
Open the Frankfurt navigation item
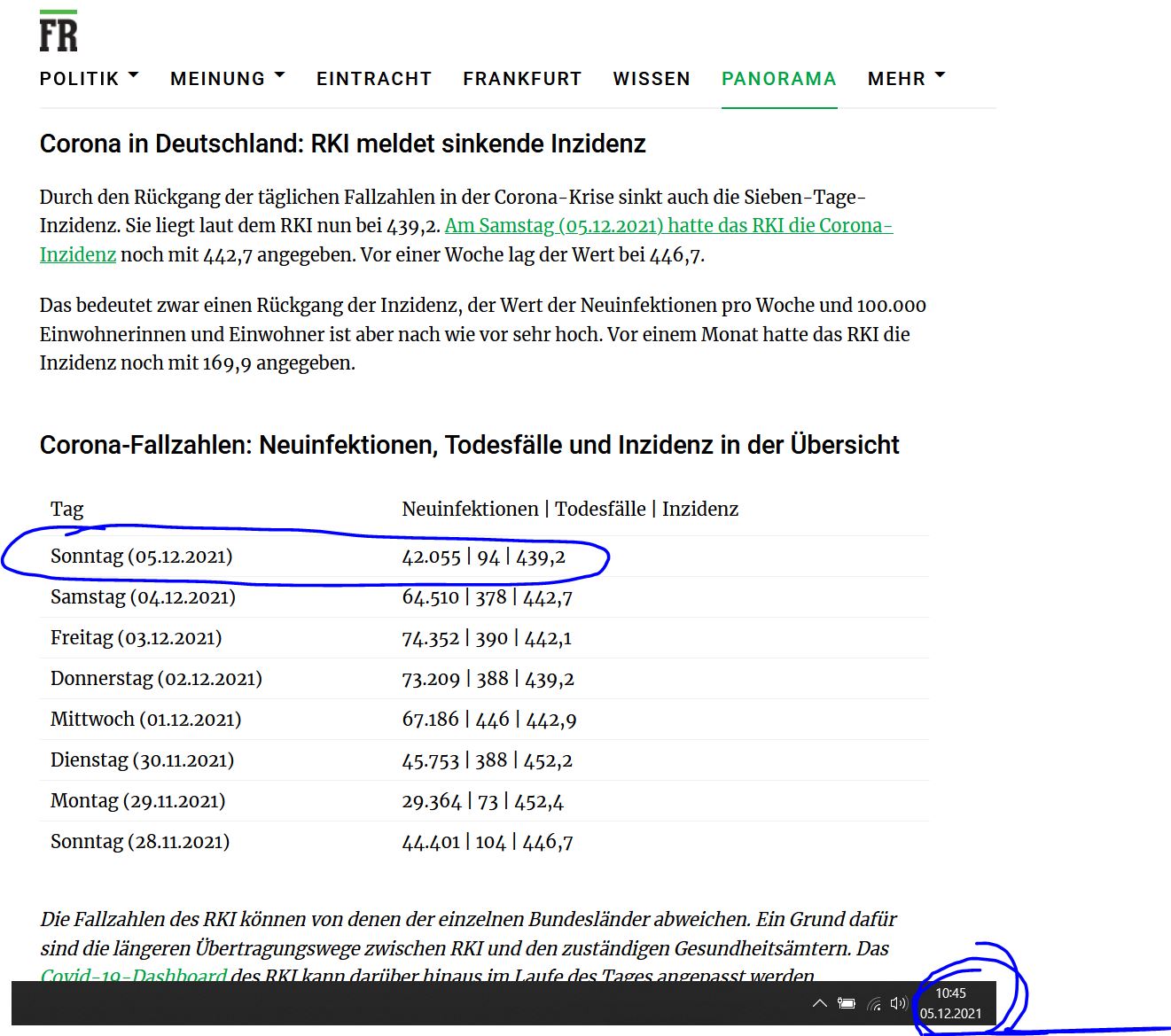point(522,79)
